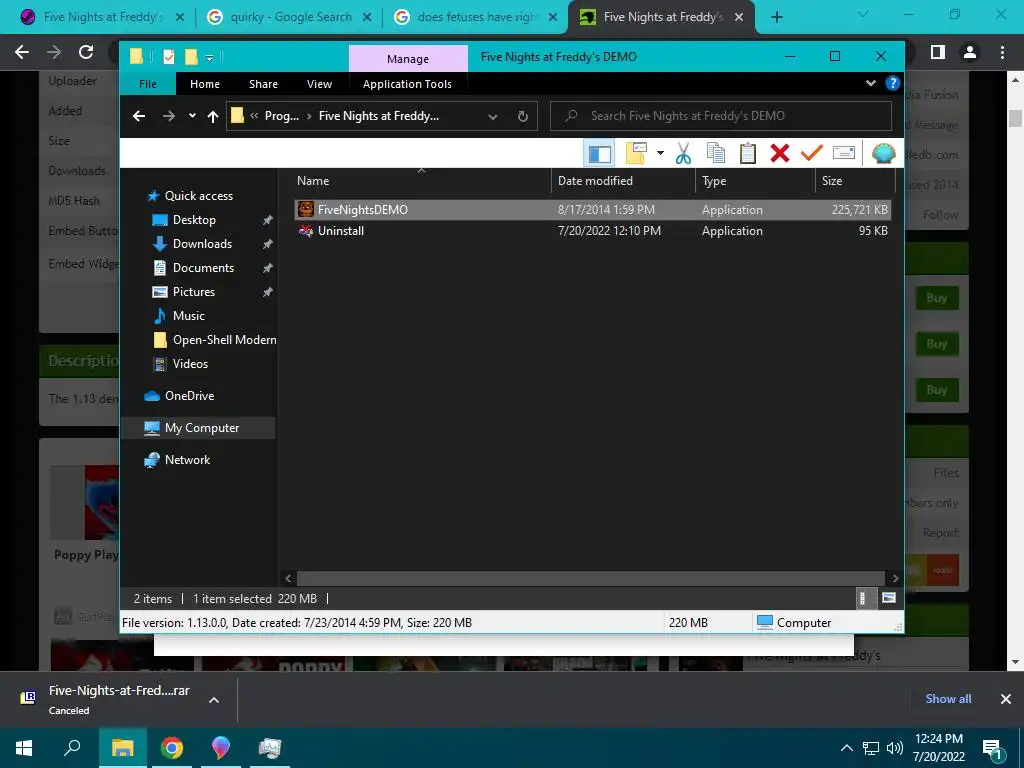Toggle the navigation pane toolbar button
The width and height of the screenshot is (1024, 768).
coord(600,153)
